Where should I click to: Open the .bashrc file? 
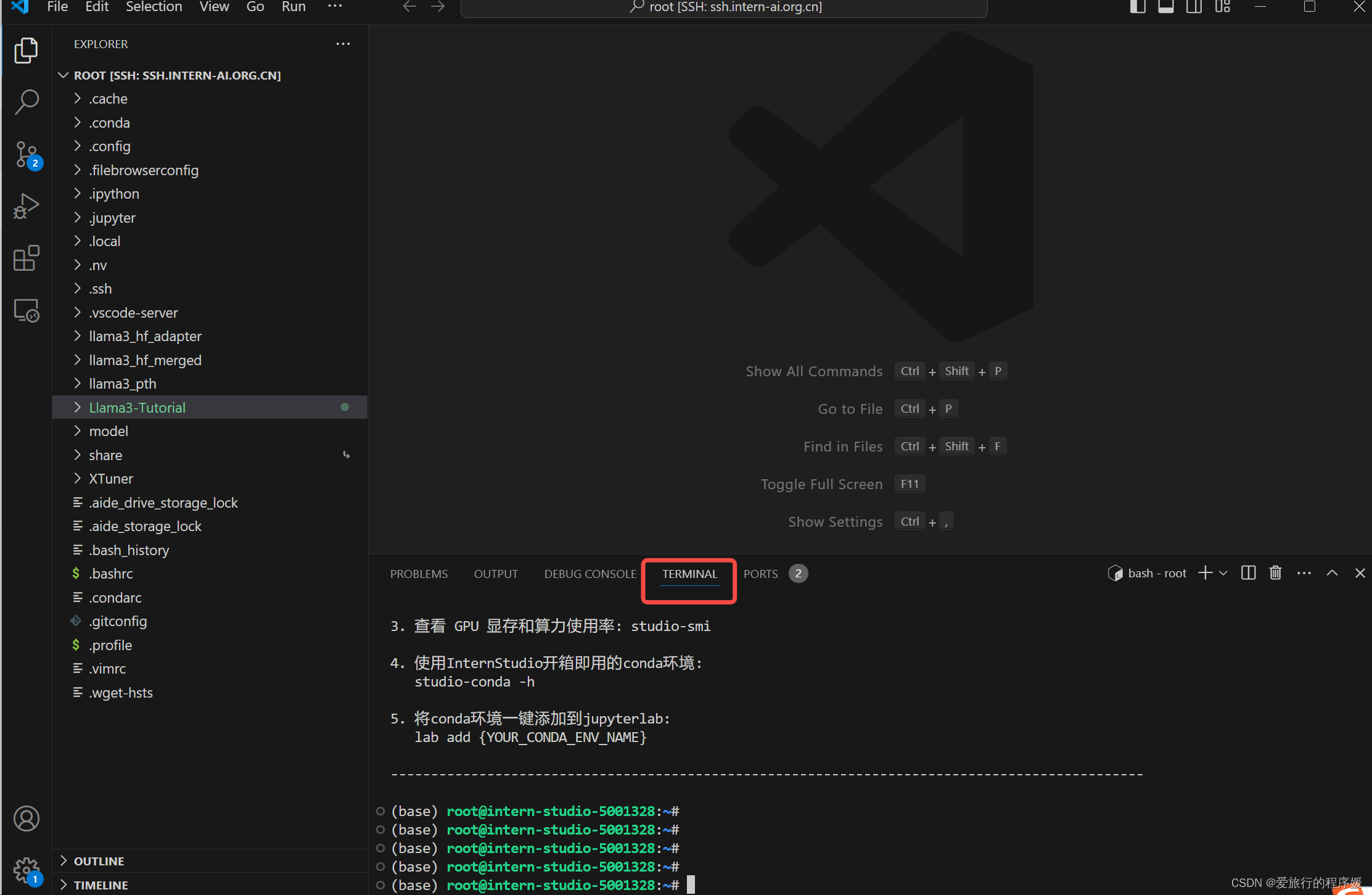click(210, 574)
